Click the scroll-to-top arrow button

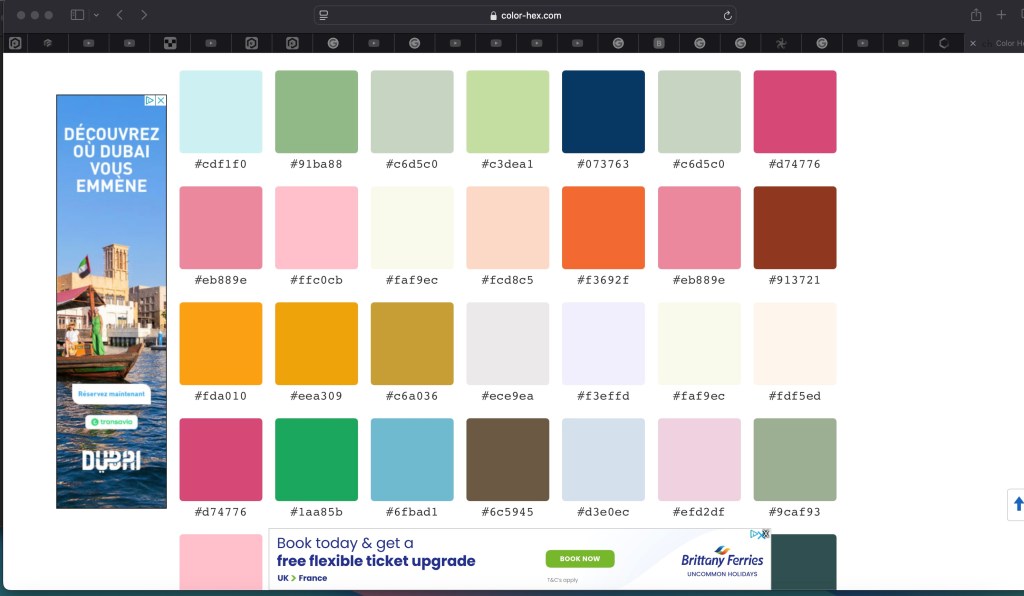coord(1017,505)
